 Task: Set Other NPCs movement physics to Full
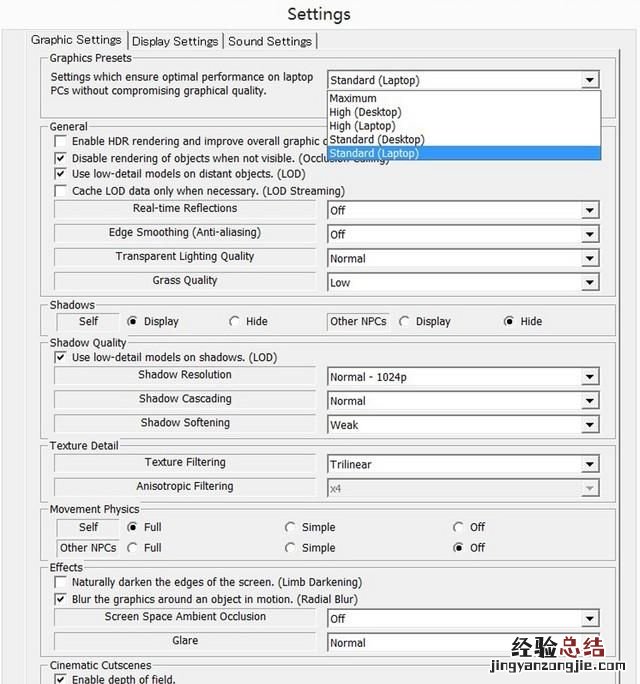133,548
